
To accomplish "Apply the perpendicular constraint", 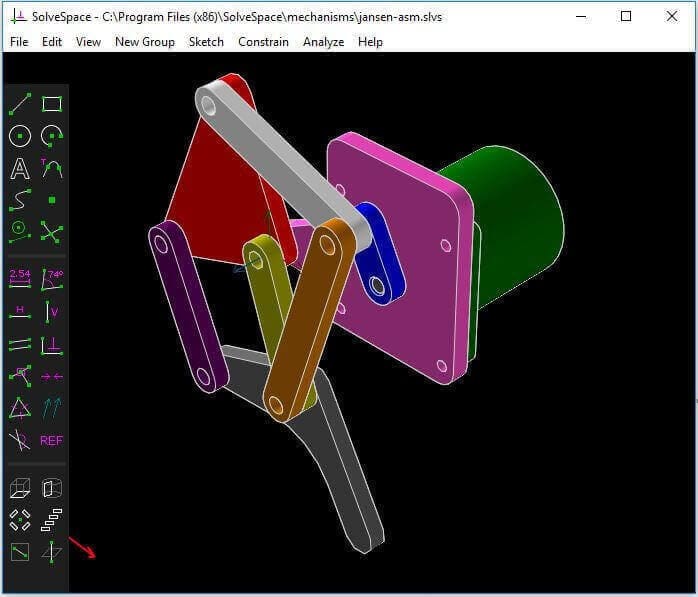I will point(52,345).
